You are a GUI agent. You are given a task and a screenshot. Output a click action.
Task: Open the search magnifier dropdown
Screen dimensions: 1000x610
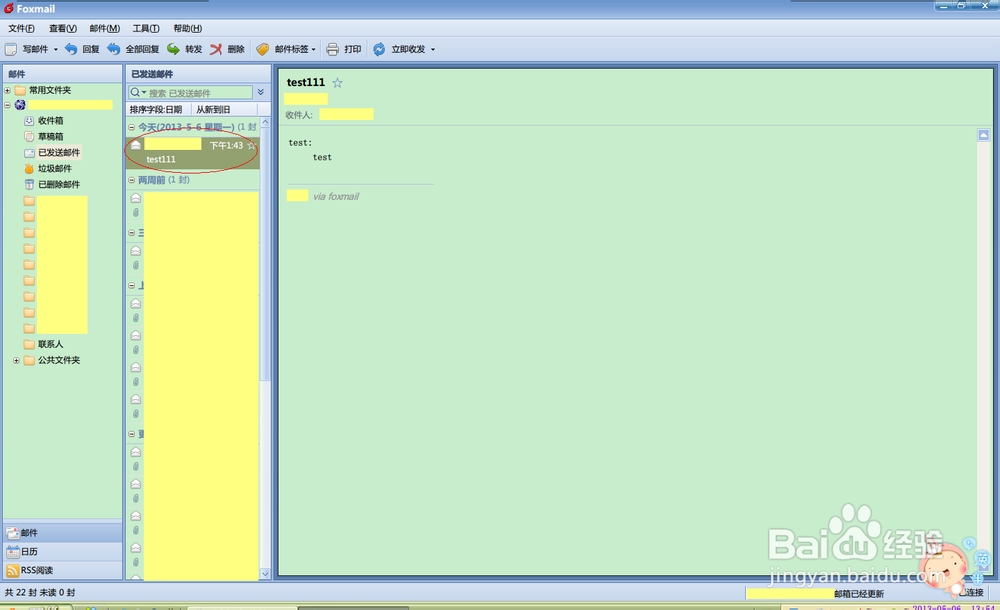(x=138, y=93)
